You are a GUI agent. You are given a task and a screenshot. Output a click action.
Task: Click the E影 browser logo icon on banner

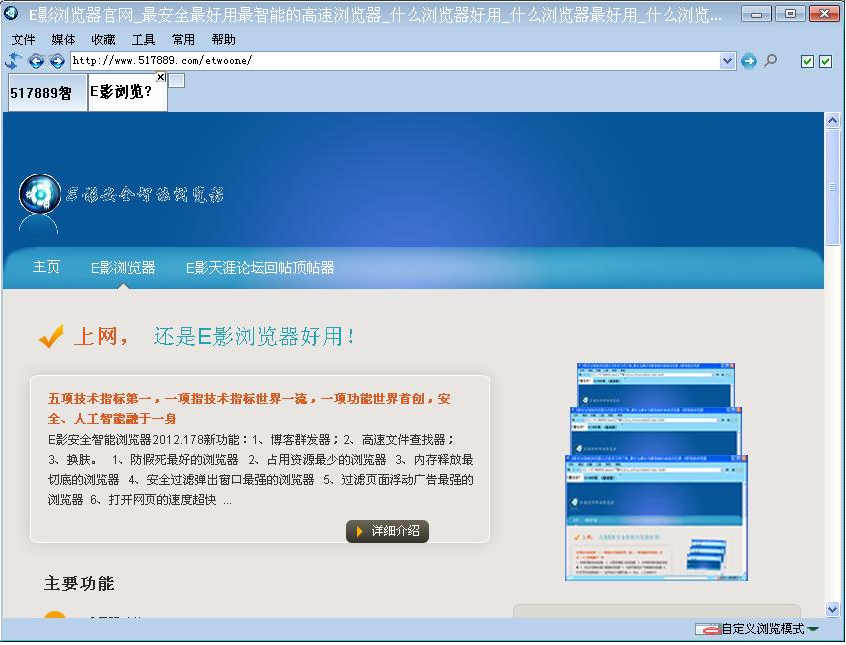tap(40, 194)
